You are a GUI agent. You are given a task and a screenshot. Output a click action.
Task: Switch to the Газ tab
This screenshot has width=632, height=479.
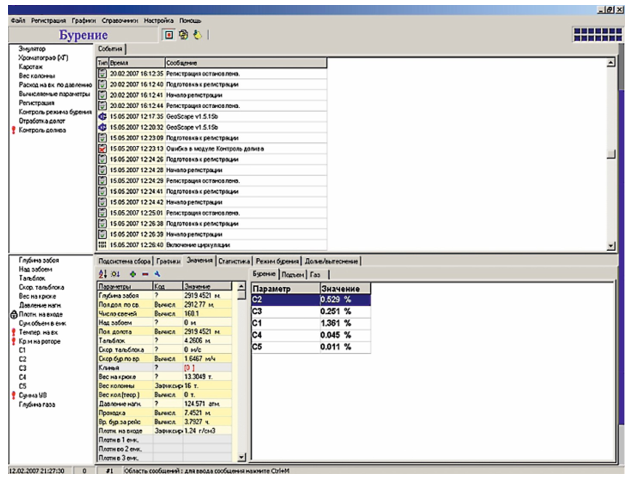click(x=316, y=273)
